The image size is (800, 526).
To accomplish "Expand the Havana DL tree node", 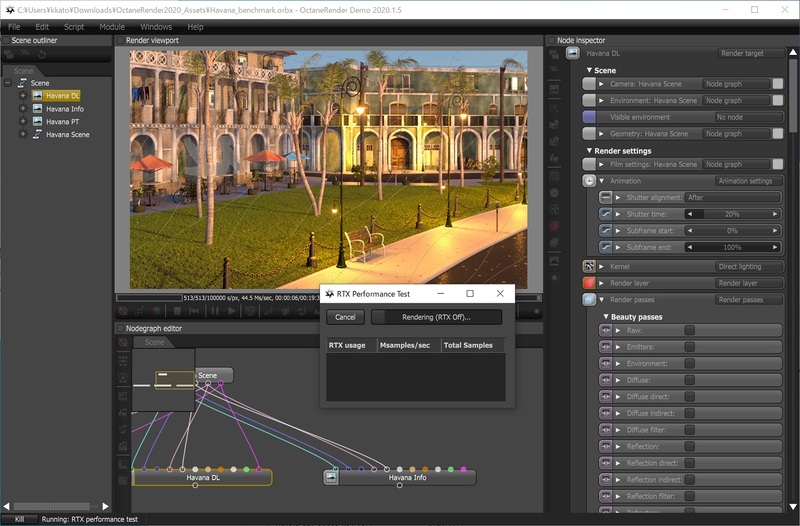I will [22, 95].
